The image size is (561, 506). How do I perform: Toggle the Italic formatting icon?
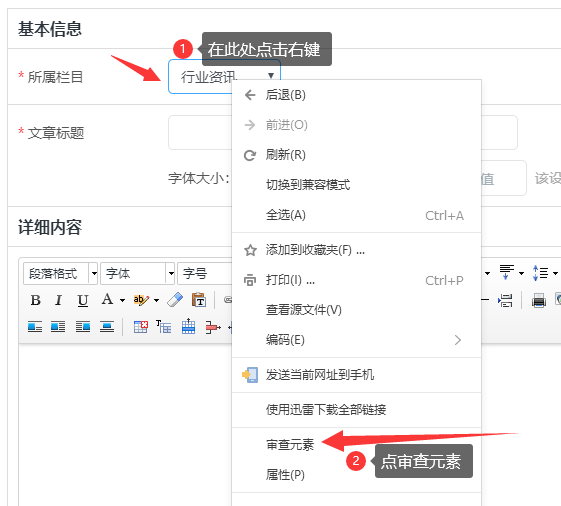coord(59,300)
